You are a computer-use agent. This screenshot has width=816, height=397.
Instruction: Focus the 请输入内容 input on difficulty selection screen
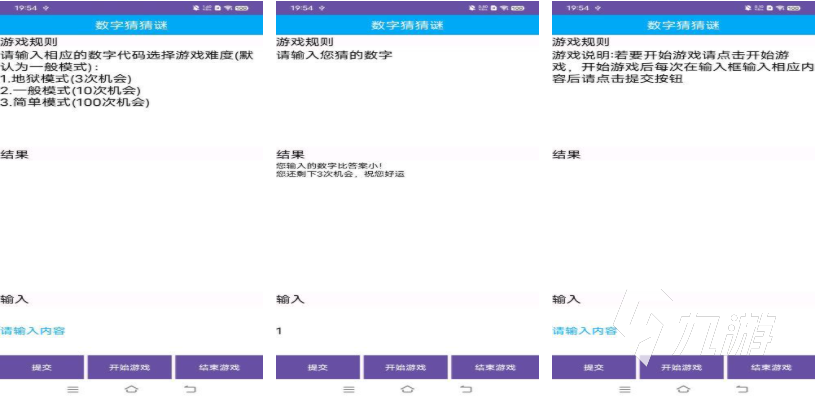point(131,331)
